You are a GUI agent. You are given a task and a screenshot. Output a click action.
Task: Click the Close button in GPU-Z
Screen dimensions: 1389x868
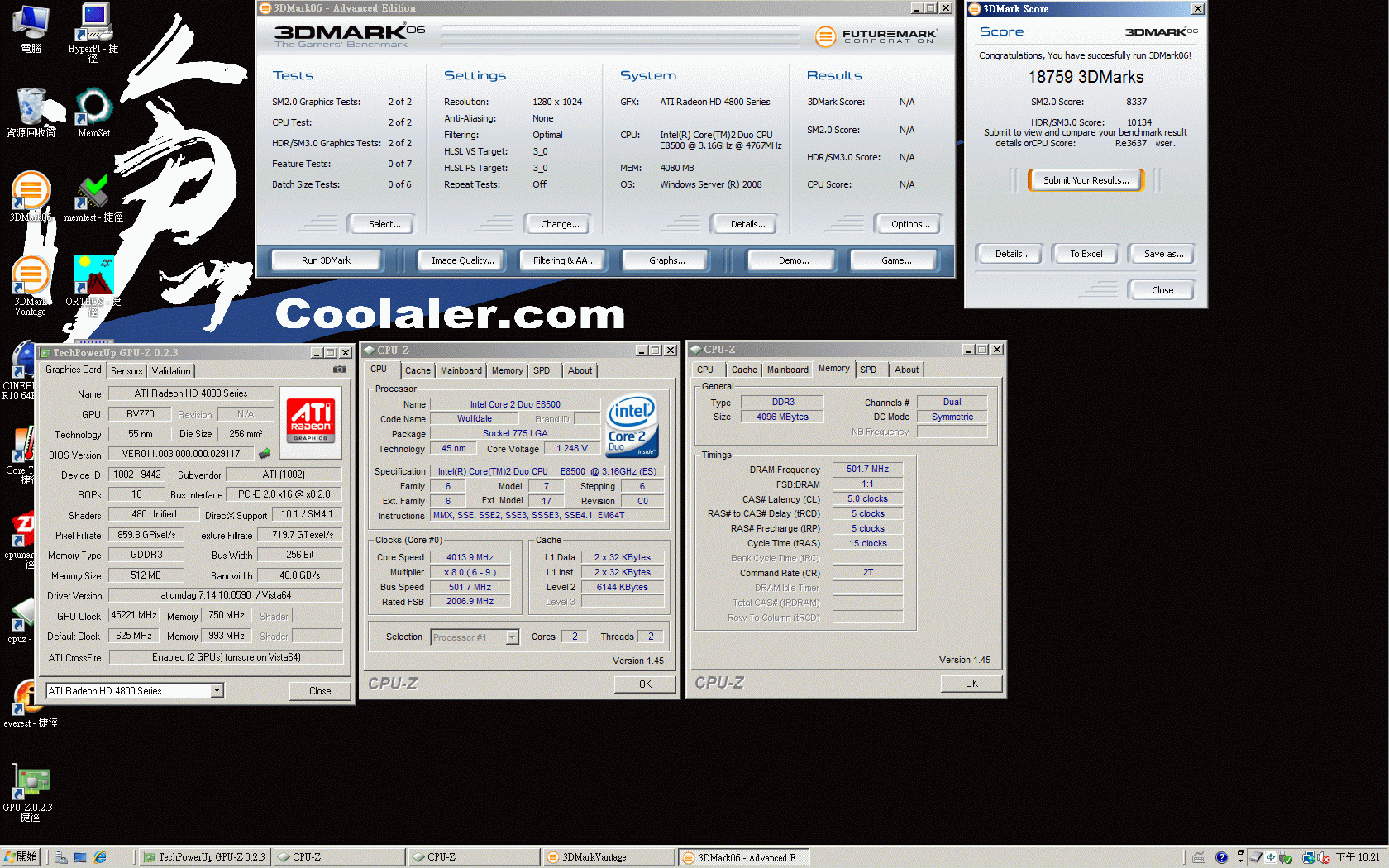320,691
